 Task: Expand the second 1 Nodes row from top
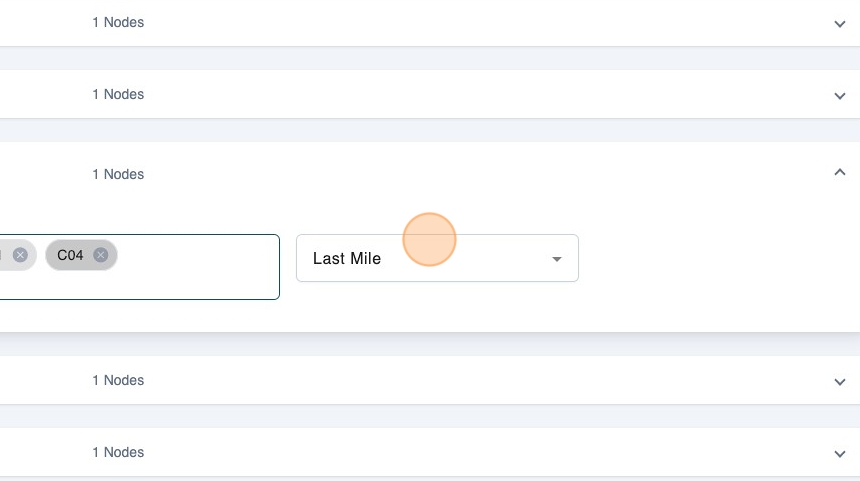(840, 95)
